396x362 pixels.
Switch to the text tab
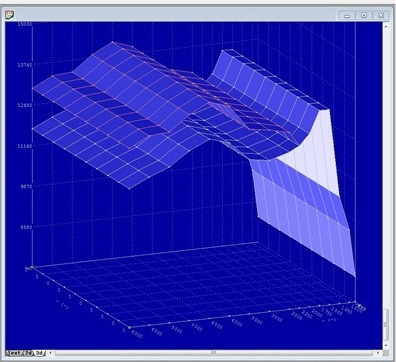coord(14,353)
